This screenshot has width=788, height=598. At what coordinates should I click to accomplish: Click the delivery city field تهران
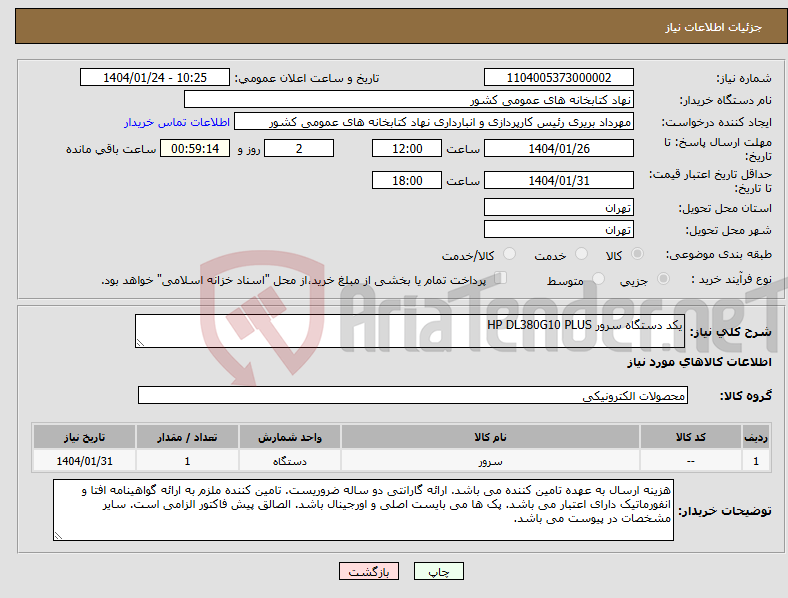pyautogui.click(x=559, y=229)
